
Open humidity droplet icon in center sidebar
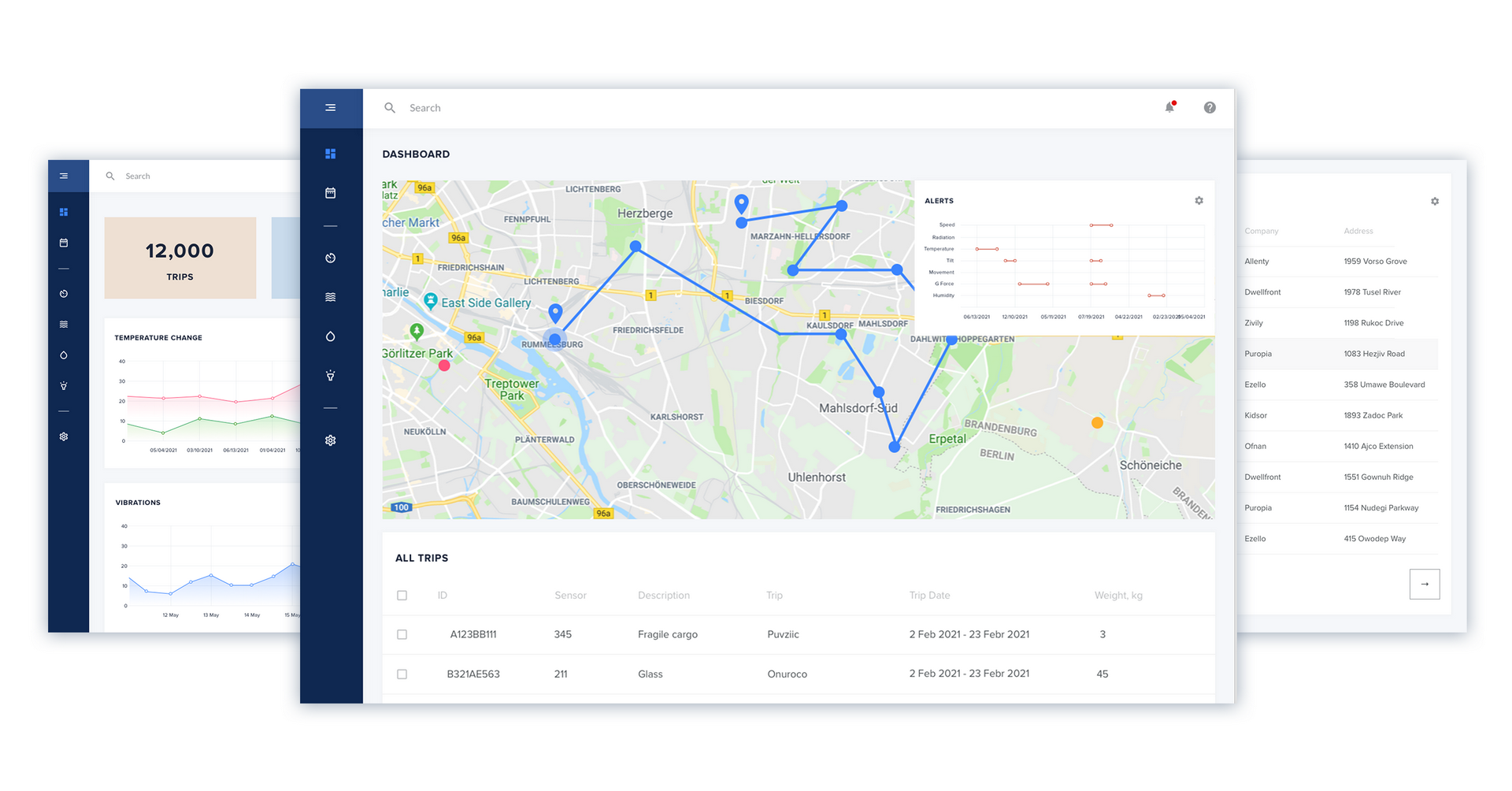coord(331,336)
